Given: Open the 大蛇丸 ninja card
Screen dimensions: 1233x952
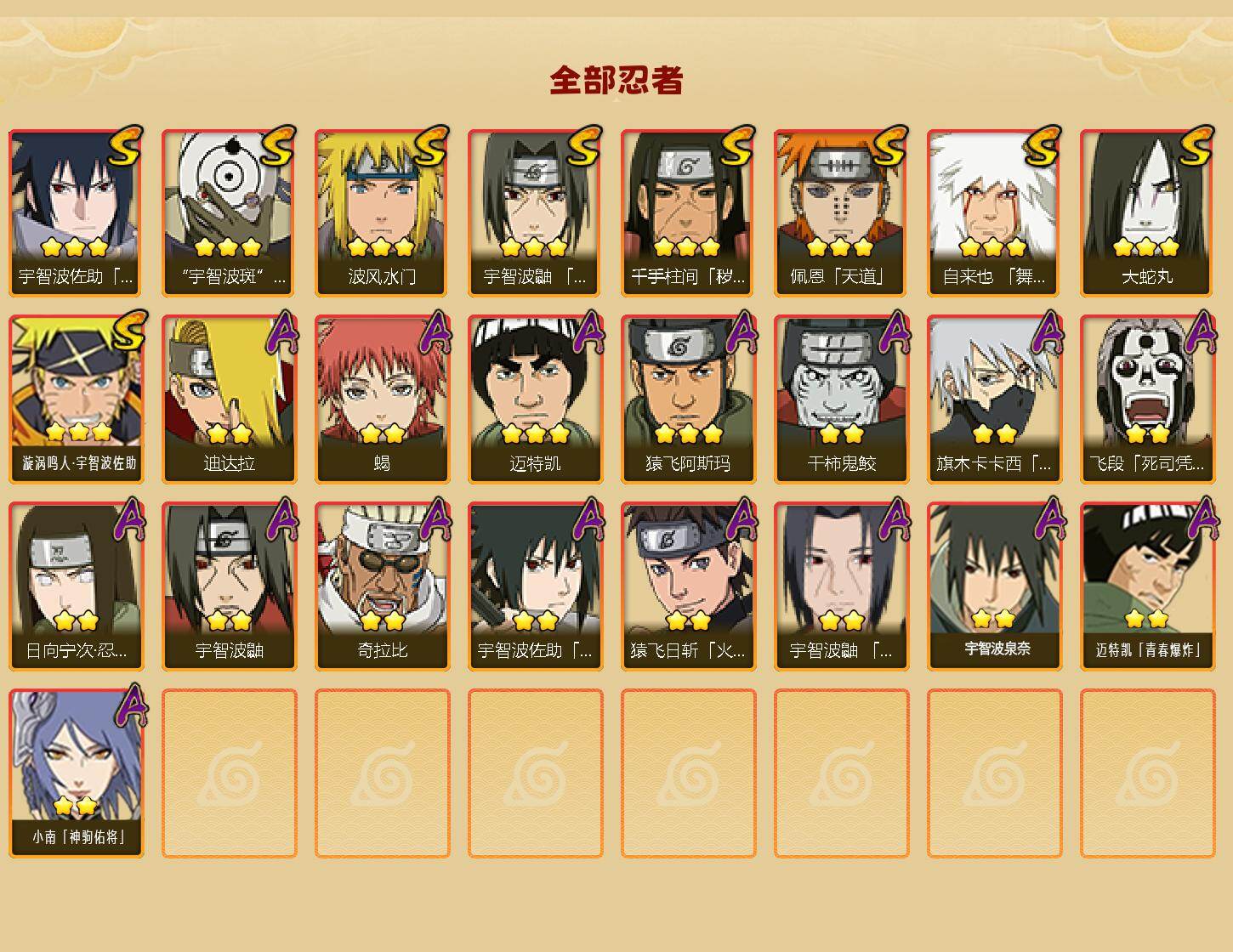Looking at the screenshot, I should (x=1147, y=212).
